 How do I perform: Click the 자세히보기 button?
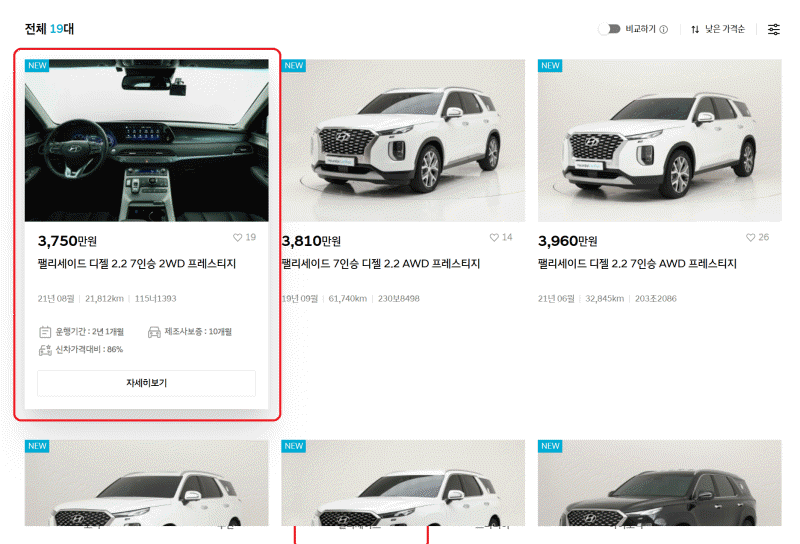point(146,383)
